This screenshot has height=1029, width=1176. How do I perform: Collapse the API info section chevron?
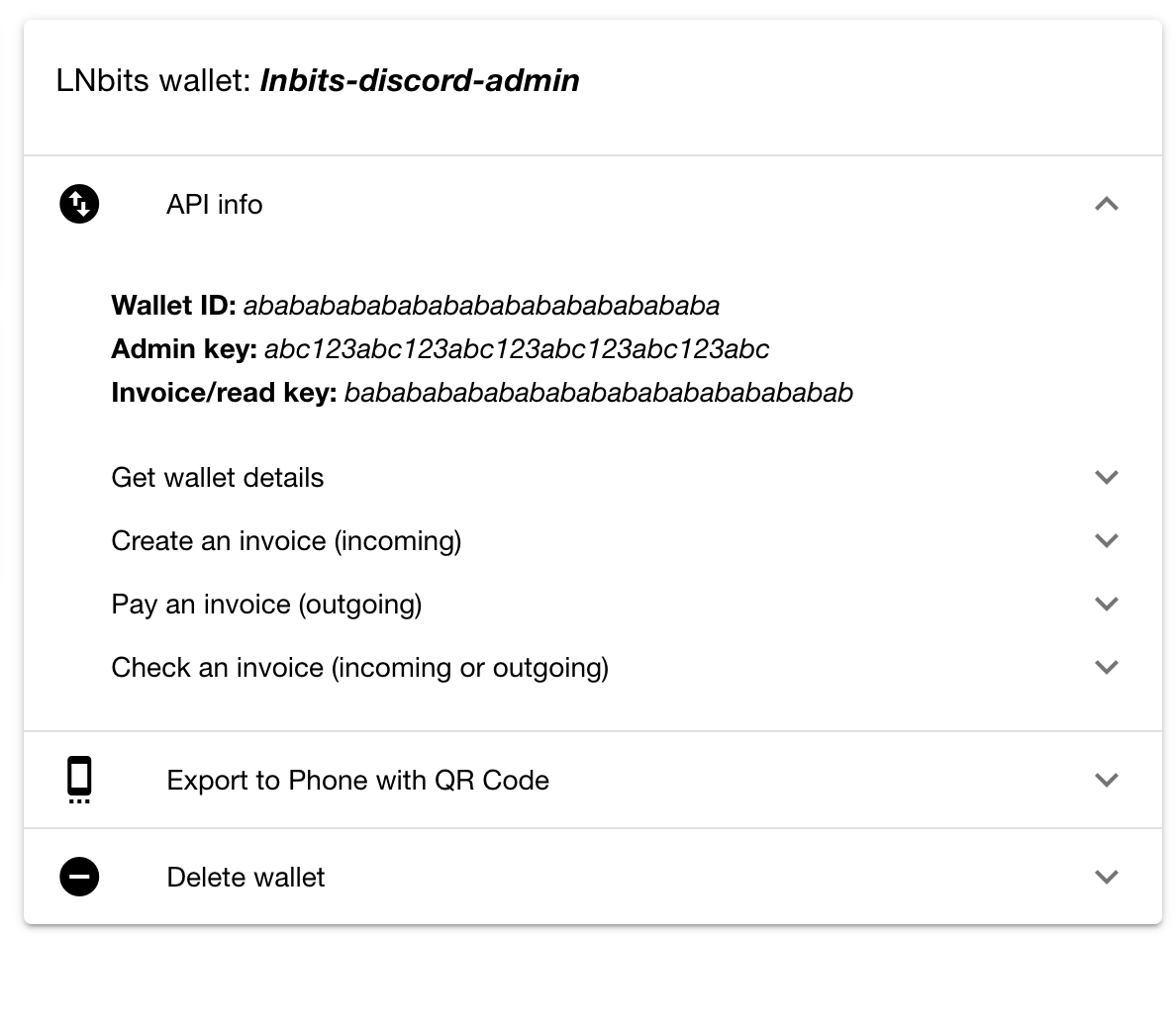pos(1107,204)
